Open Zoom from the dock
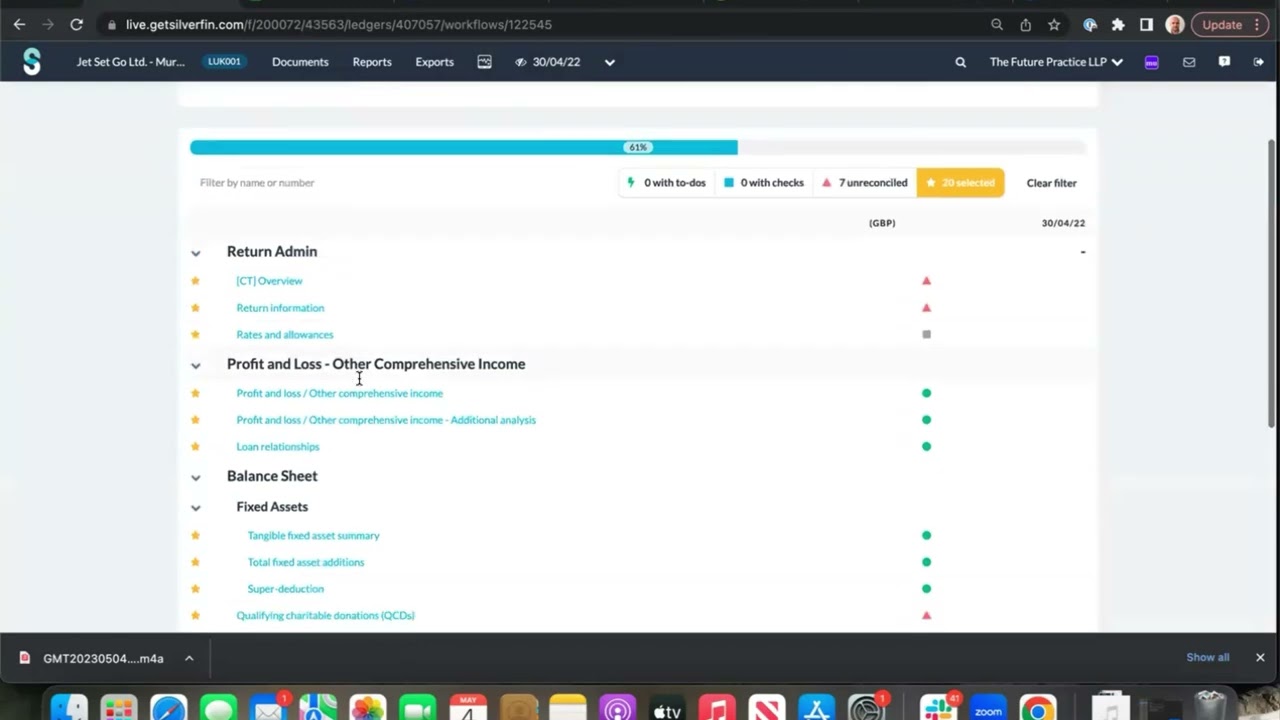Screen dimensions: 1280x720 click(988, 709)
